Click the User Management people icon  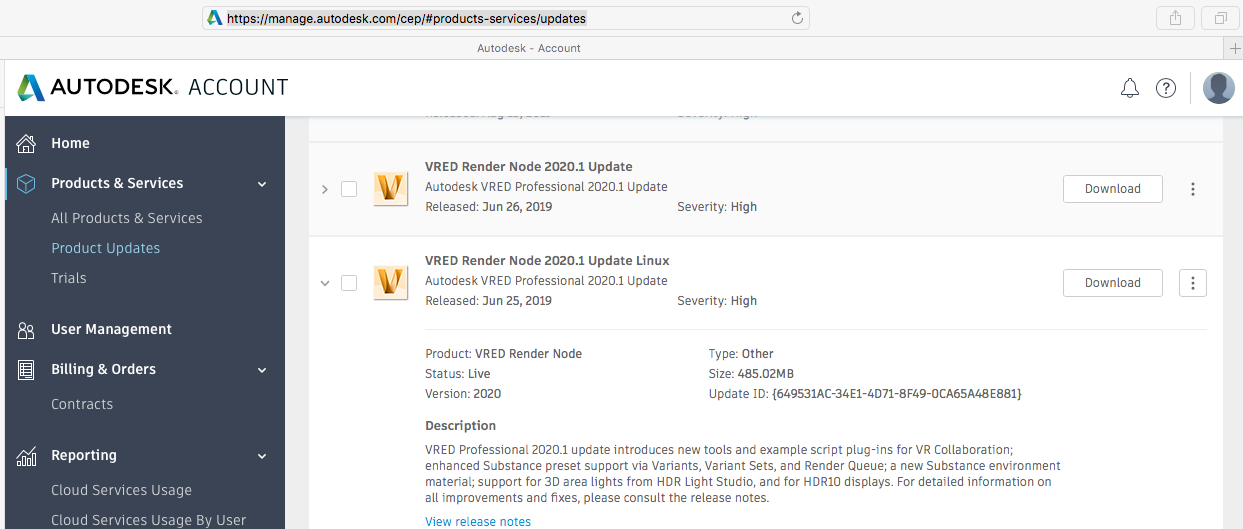click(x=27, y=330)
